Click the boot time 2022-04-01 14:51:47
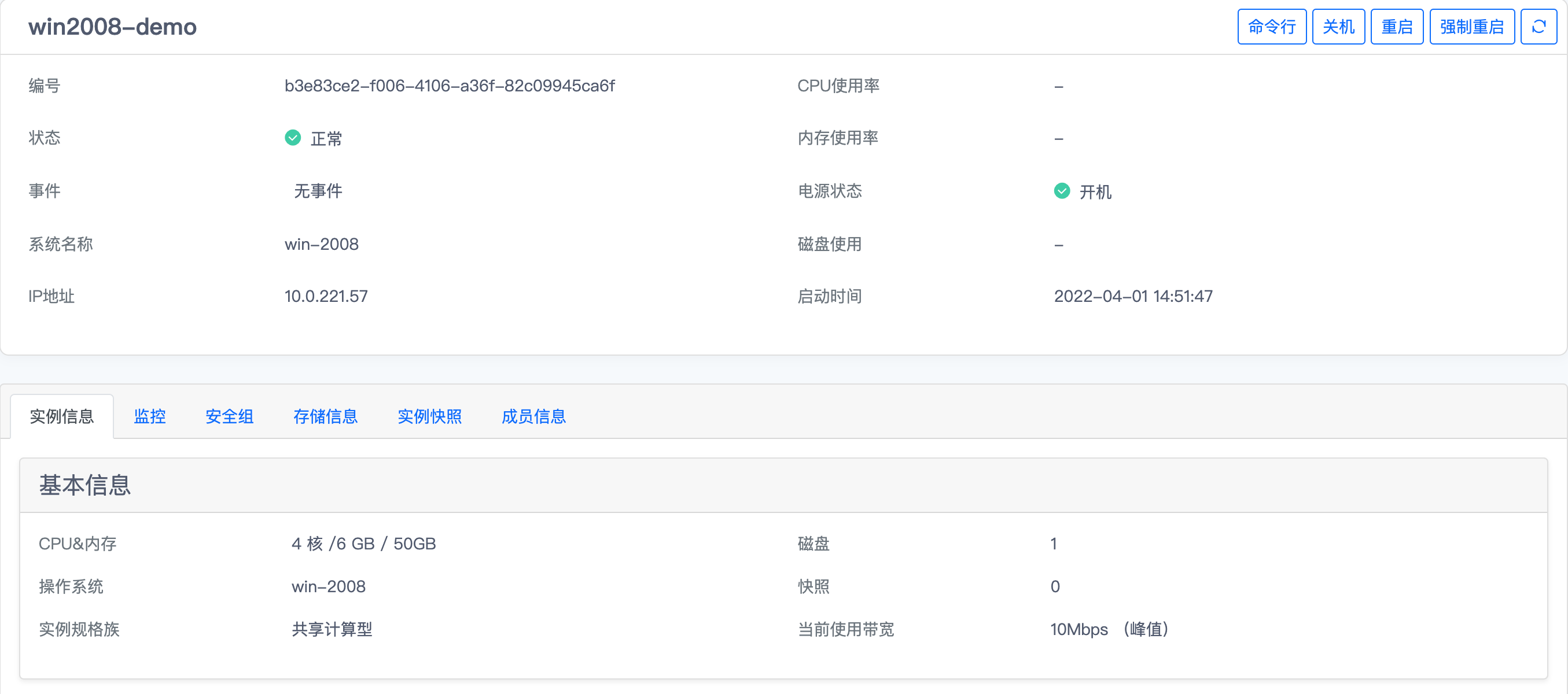 point(1133,296)
